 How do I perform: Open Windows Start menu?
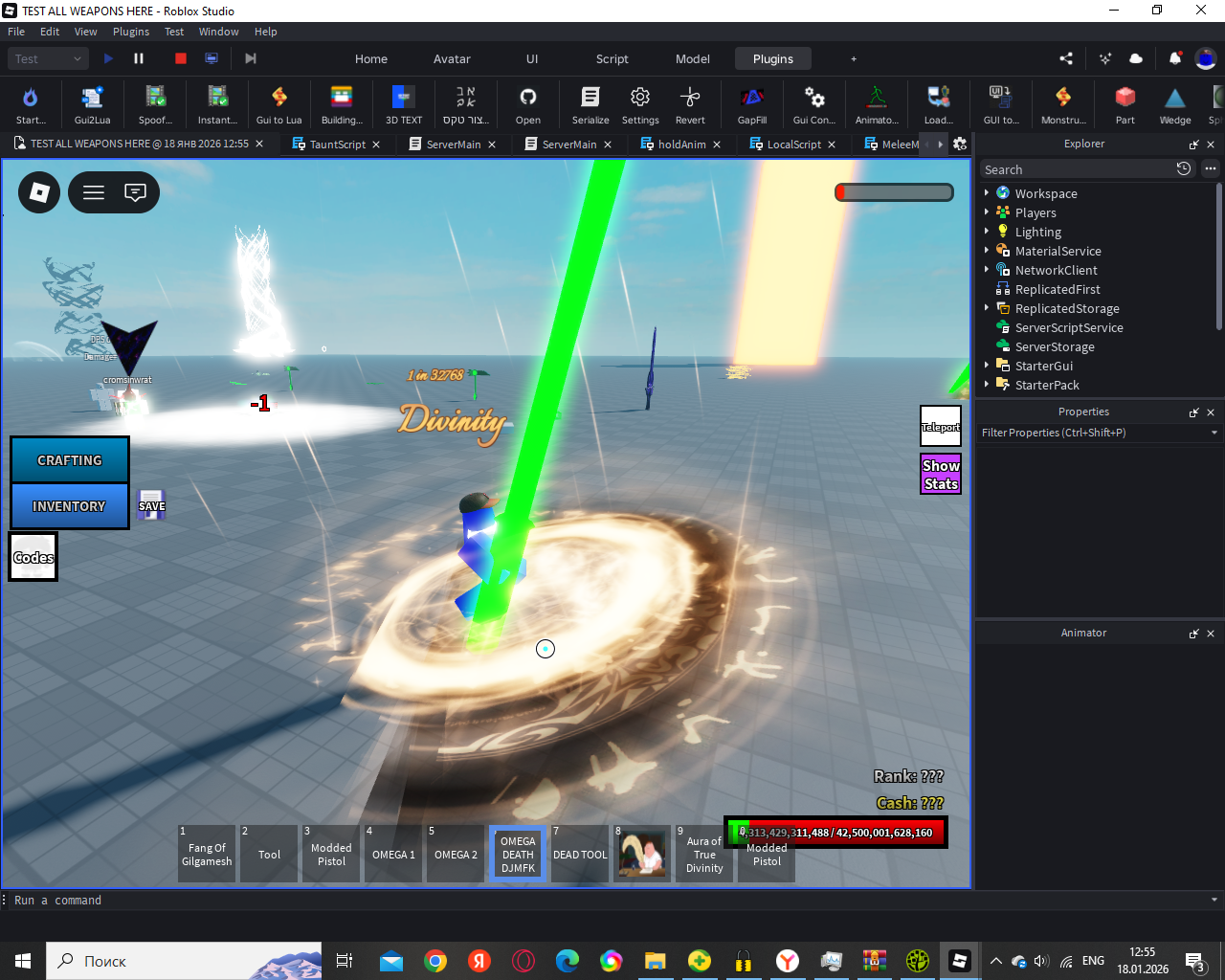click(23, 961)
